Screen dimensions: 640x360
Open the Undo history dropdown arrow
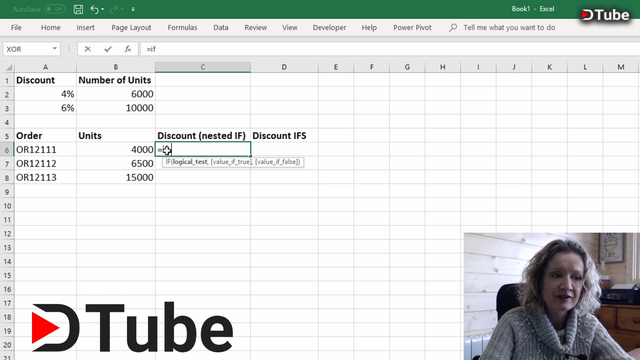[102, 9]
